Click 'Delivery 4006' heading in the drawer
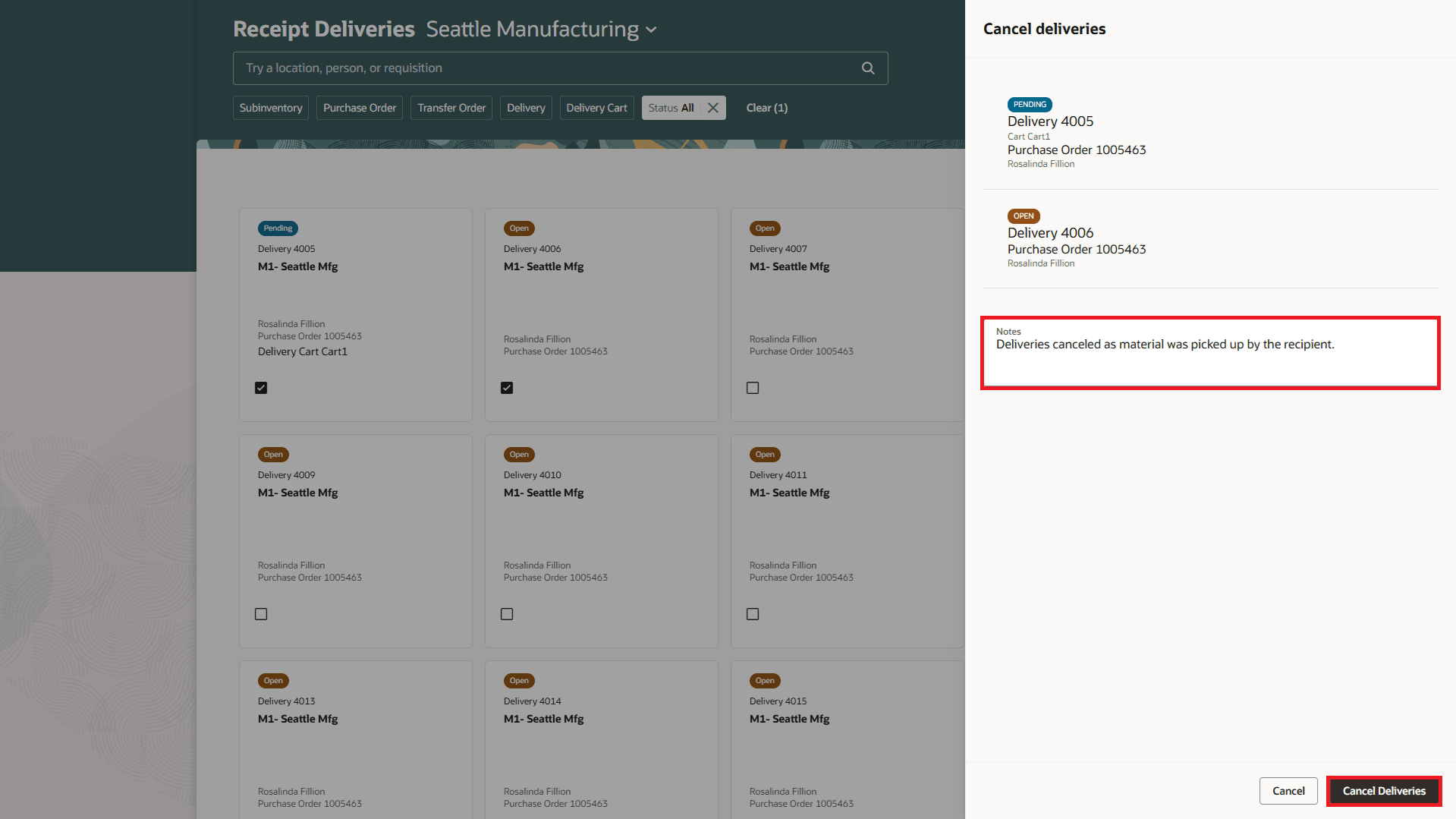The height and width of the screenshot is (819, 1456). pos(1050,233)
